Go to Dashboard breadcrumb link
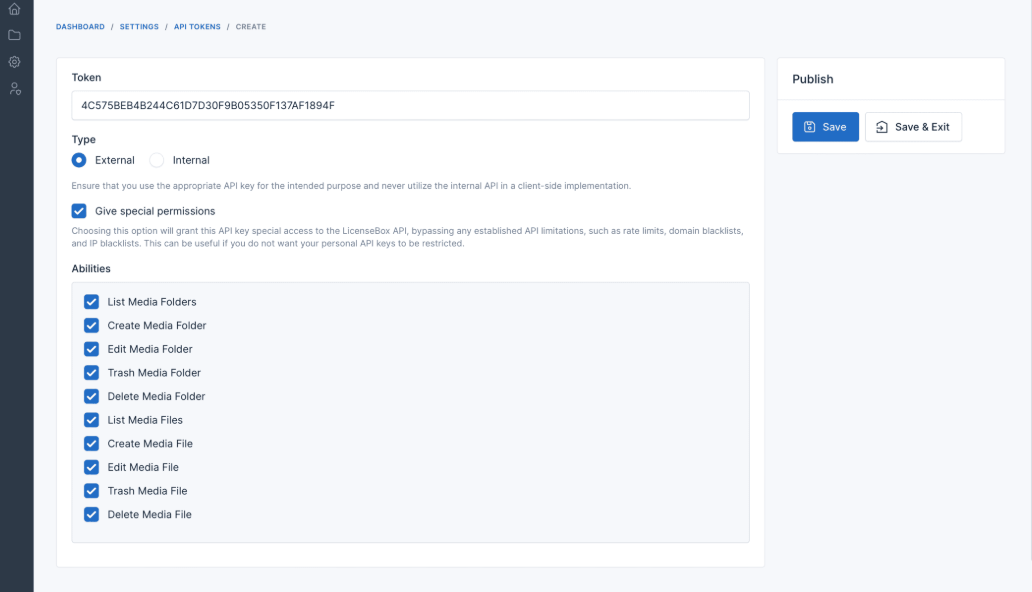 coord(80,27)
